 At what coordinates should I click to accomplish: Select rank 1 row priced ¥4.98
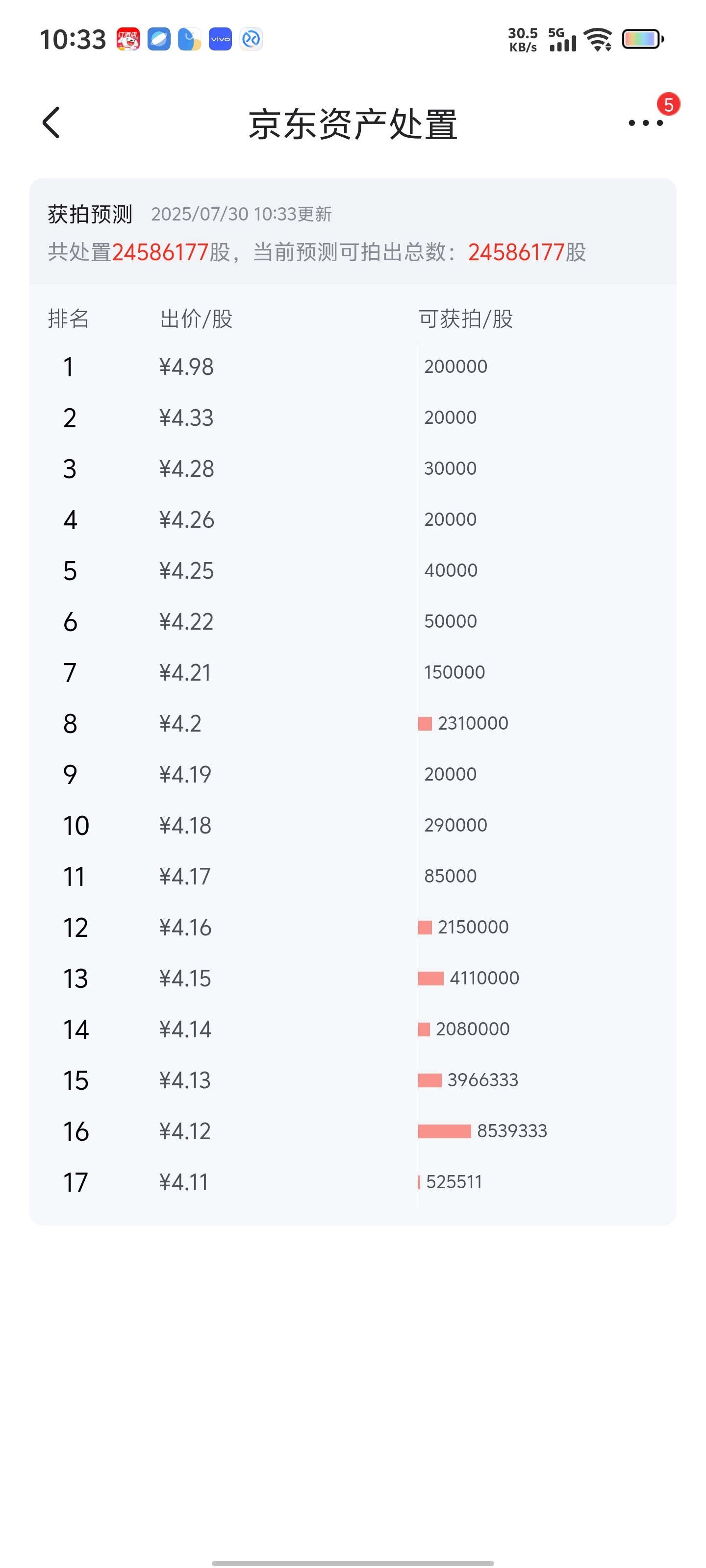[353, 367]
